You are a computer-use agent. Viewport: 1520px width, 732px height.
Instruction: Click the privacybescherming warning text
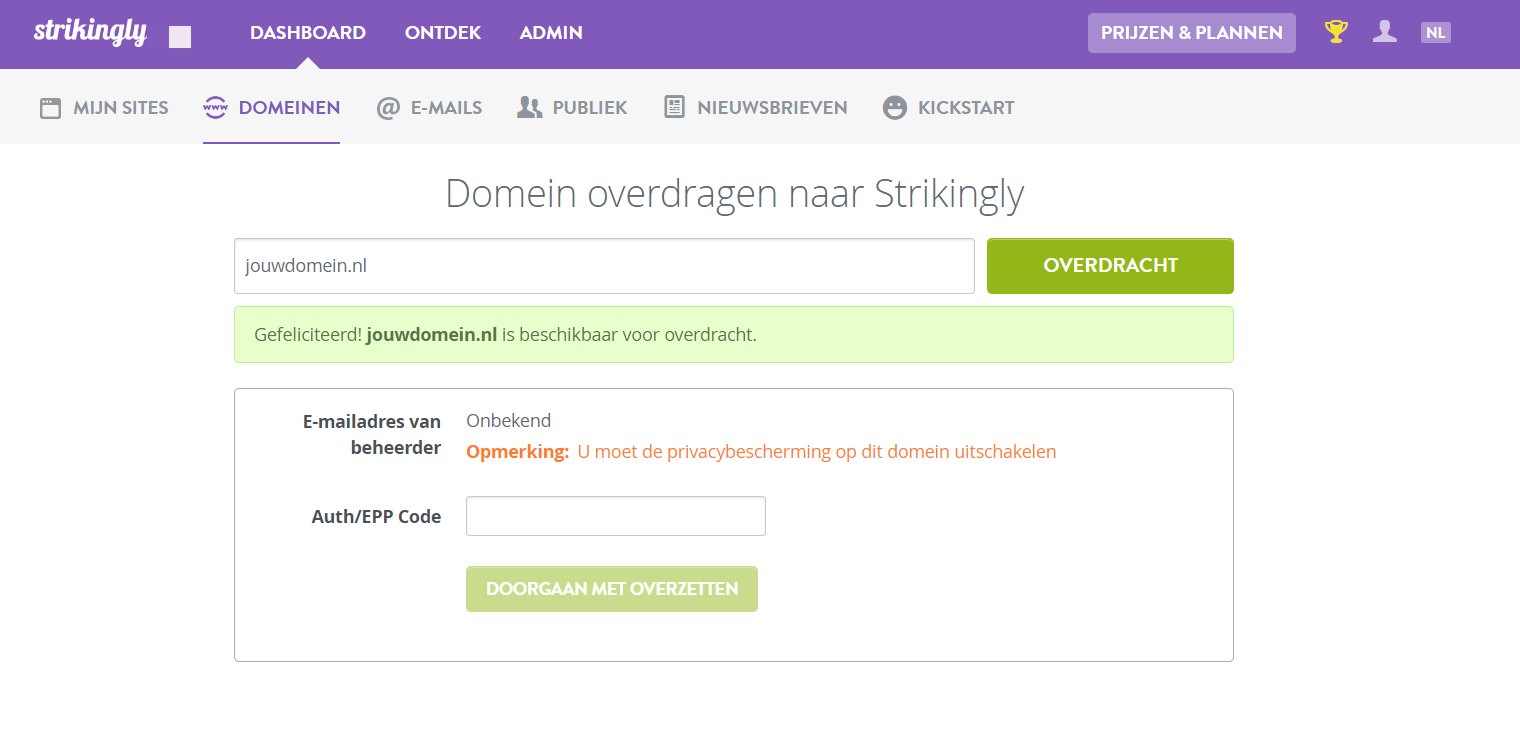tap(817, 452)
